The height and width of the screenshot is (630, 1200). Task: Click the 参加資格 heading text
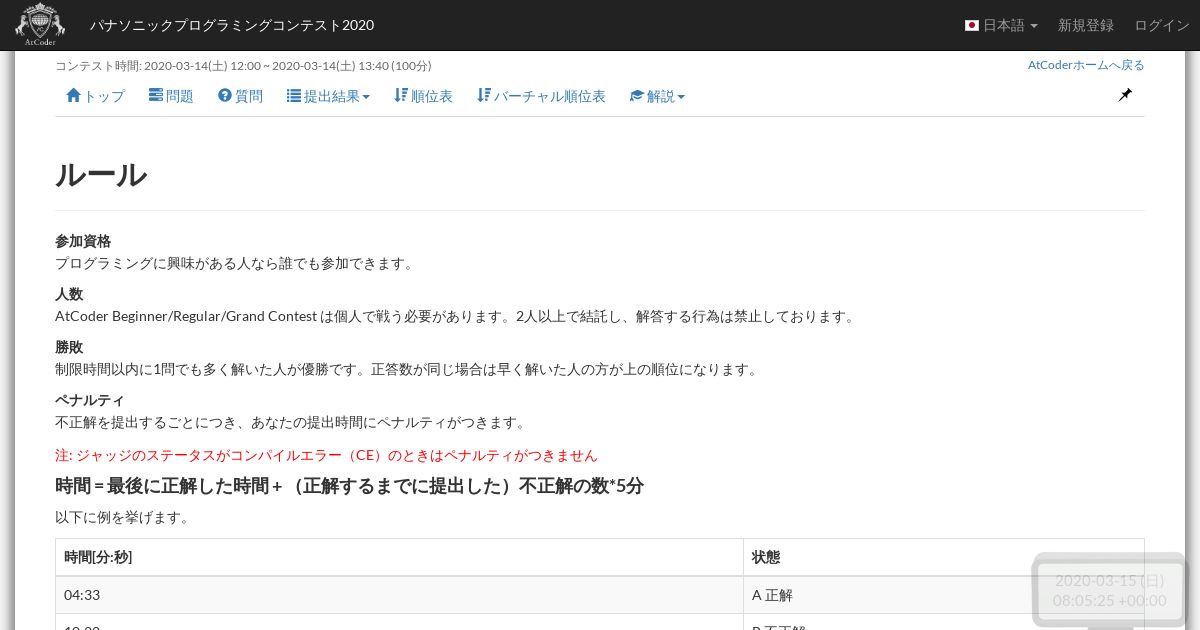point(83,241)
